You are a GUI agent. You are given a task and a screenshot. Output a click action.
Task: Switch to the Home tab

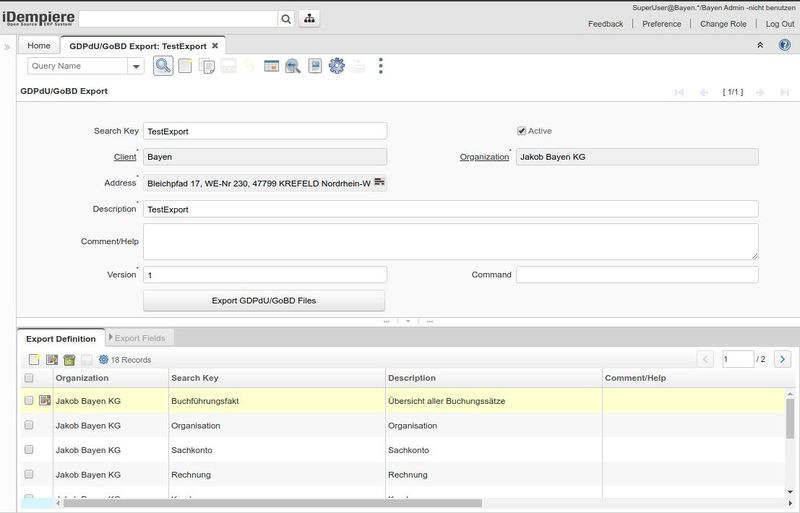click(x=39, y=46)
